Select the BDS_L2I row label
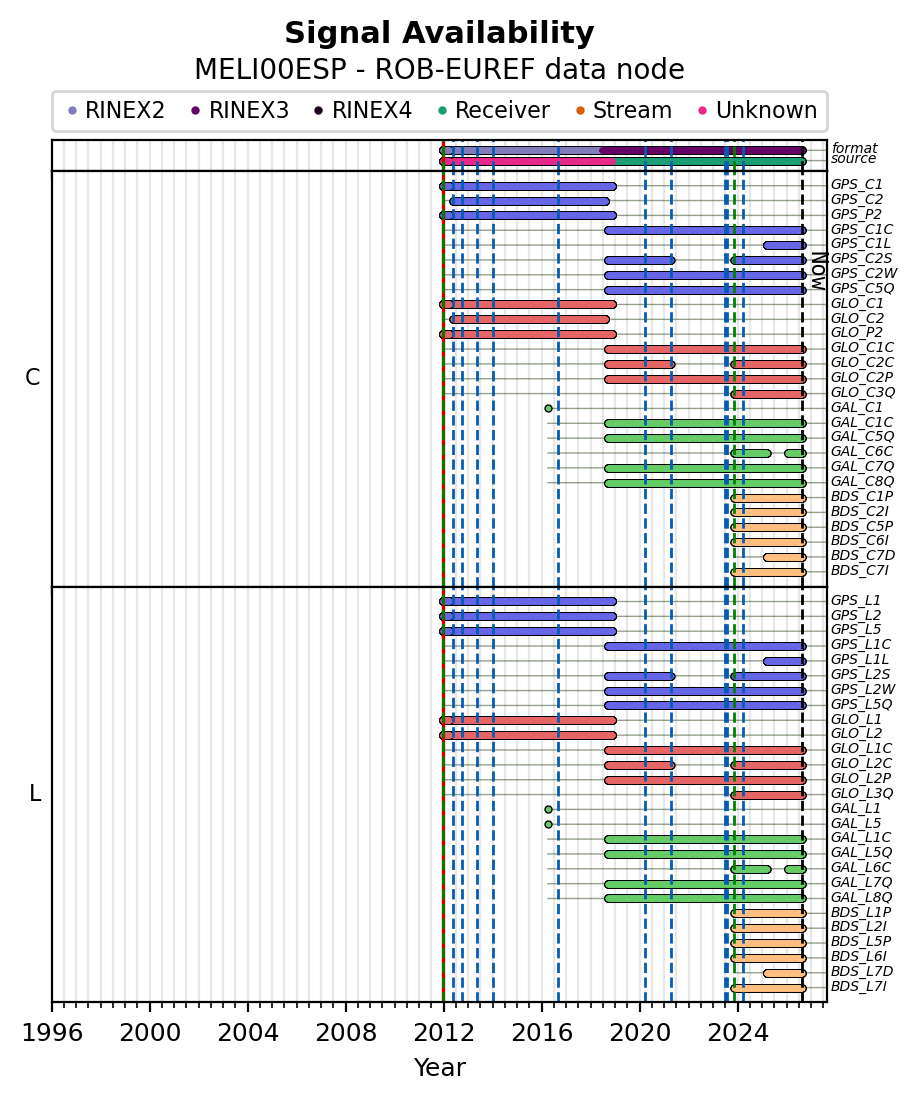The image size is (918, 1101). click(x=859, y=927)
